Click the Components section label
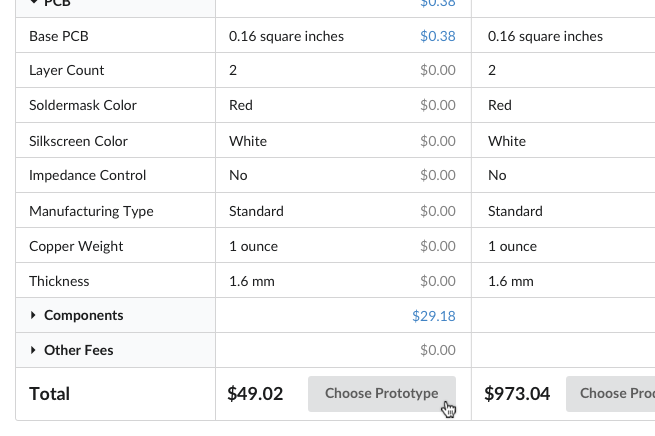This screenshot has height=436, width=655. (x=84, y=315)
